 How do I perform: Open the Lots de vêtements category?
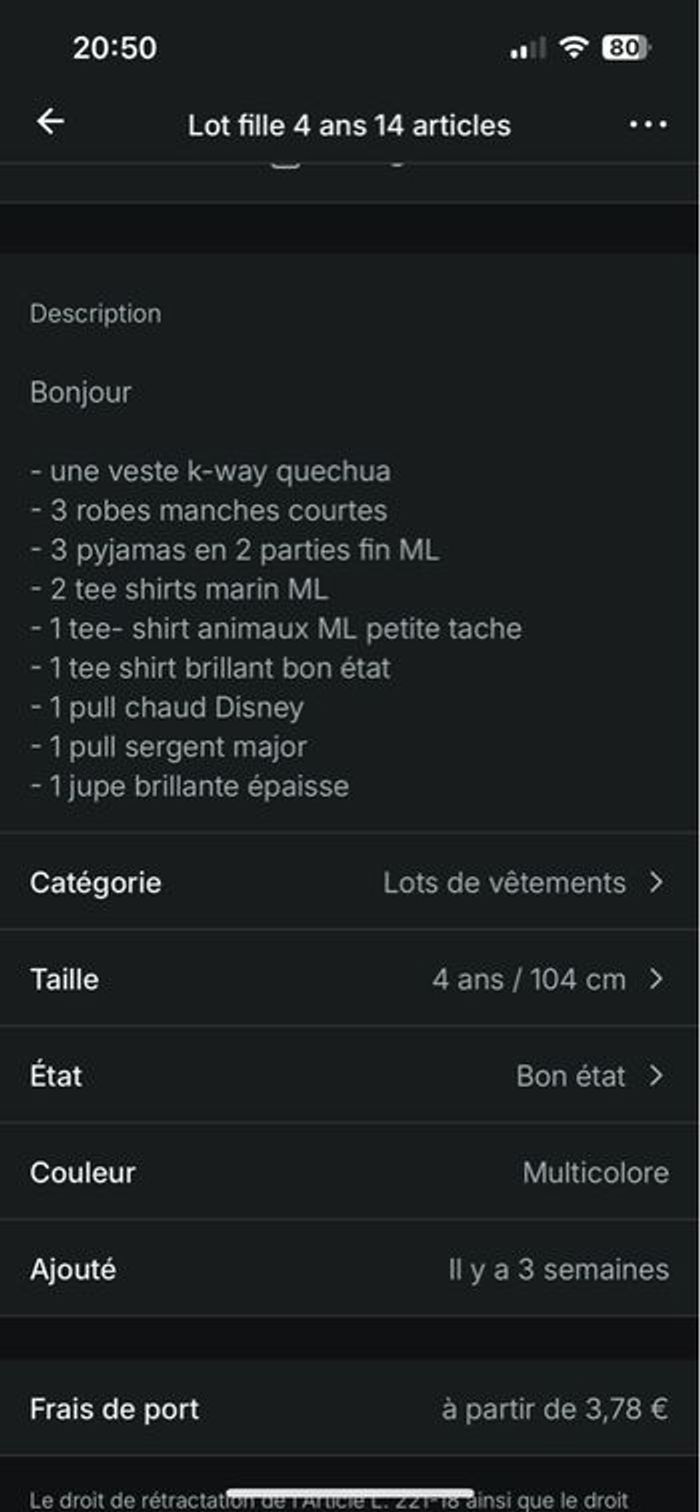pos(504,883)
